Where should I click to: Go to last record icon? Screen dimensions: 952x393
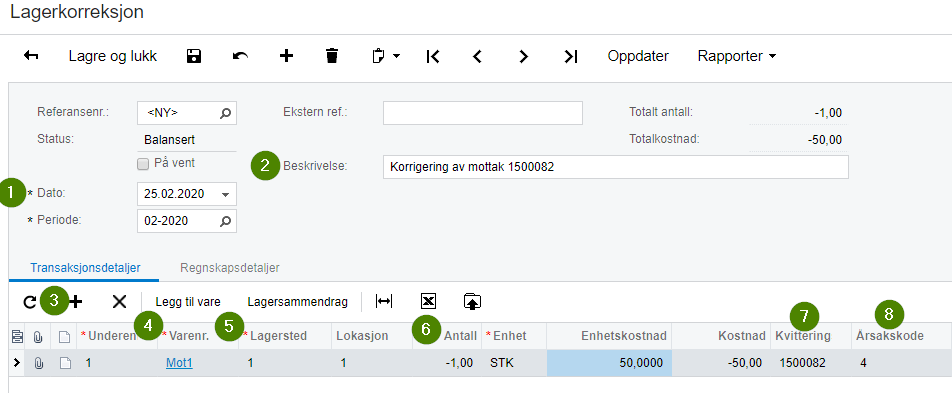click(571, 56)
